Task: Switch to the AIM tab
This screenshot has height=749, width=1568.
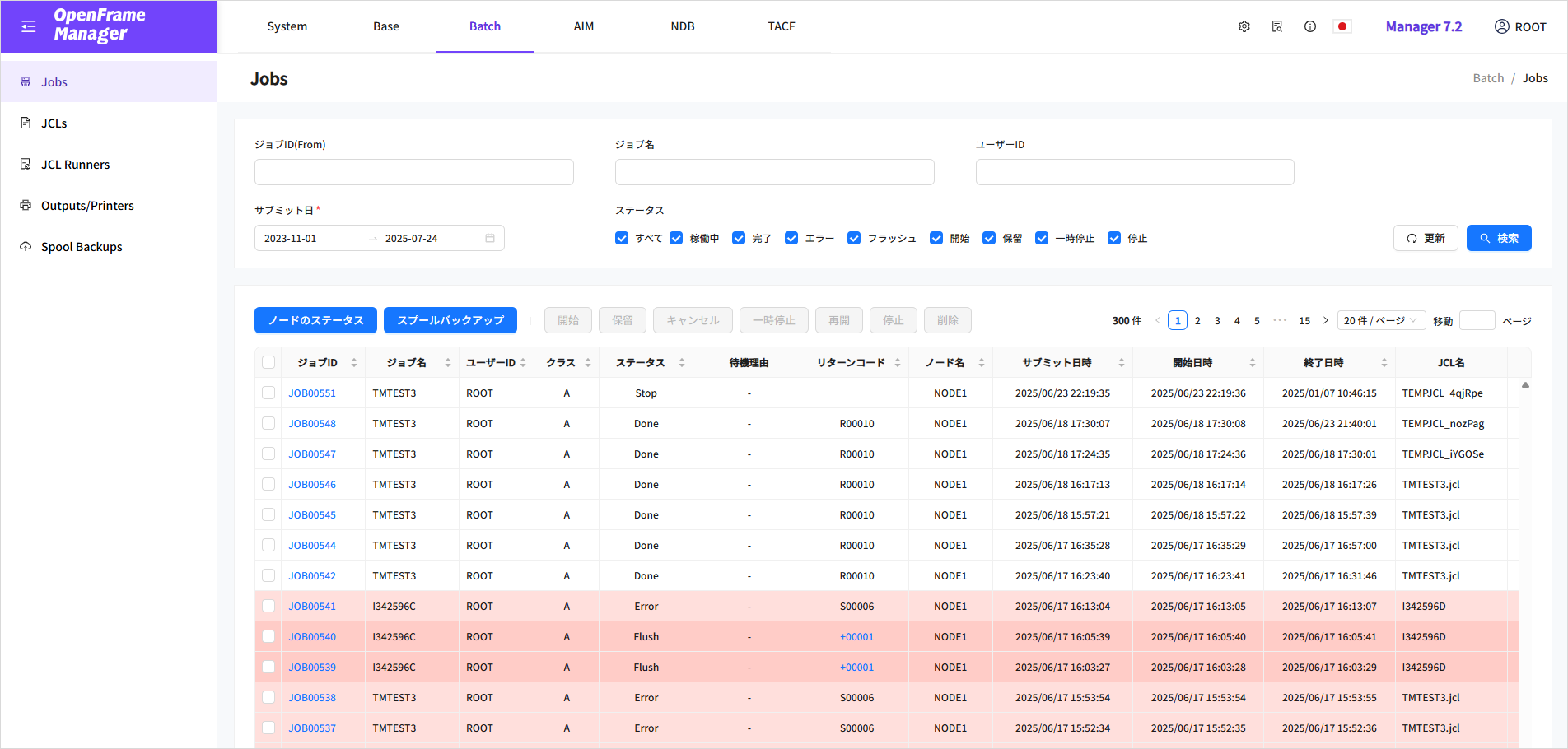Action: pyautogui.click(x=584, y=26)
